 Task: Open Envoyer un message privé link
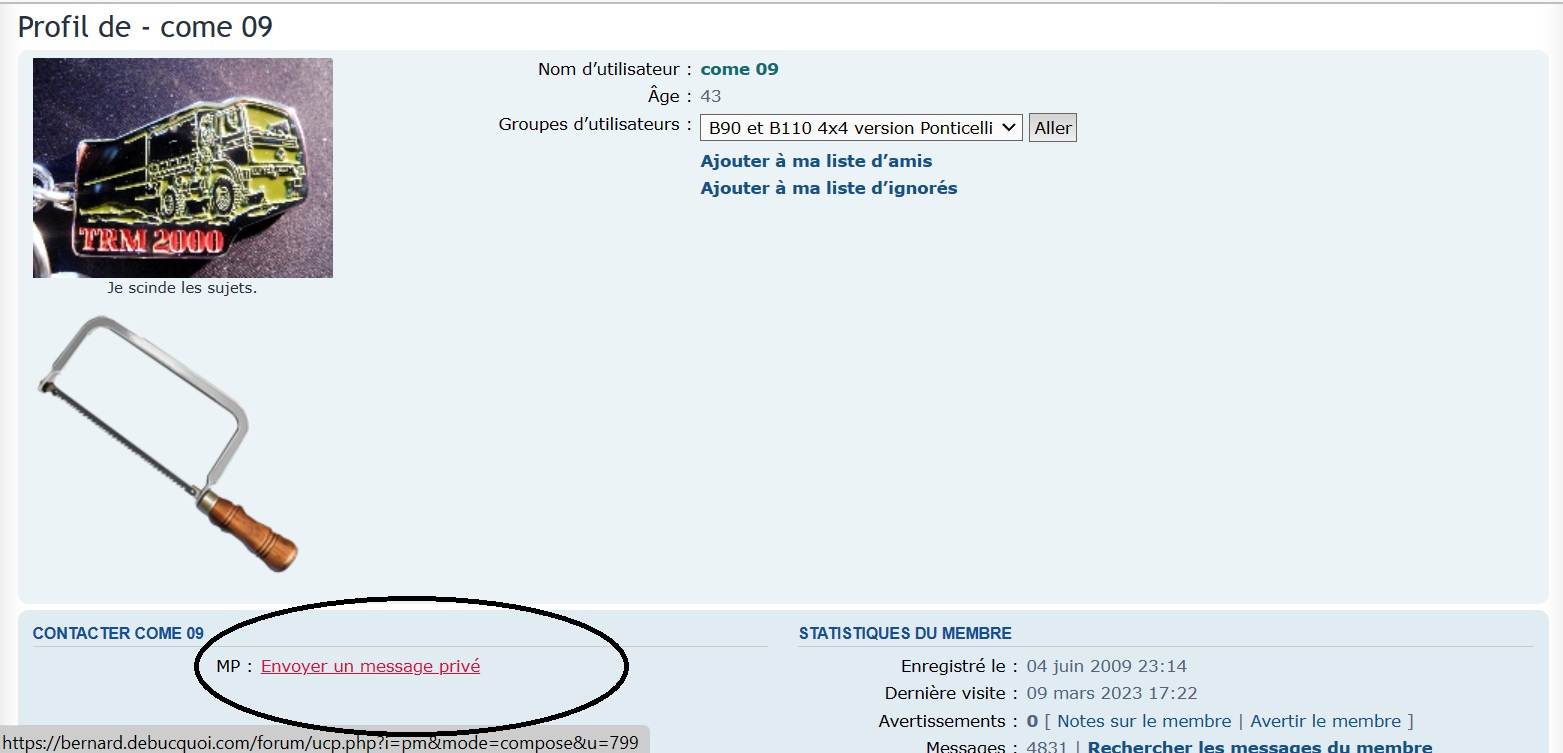370,666
